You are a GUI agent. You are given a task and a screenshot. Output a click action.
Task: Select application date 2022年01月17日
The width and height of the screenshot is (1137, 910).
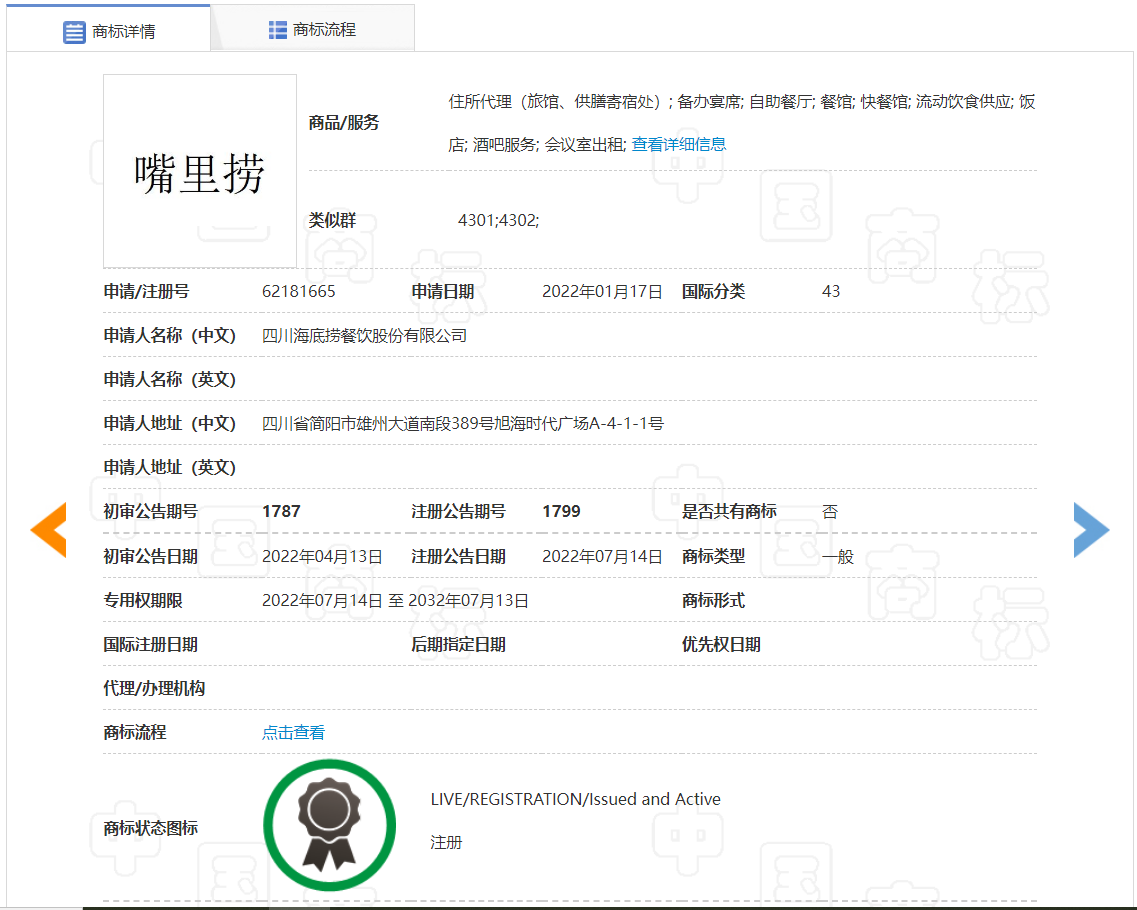[602, 291]
